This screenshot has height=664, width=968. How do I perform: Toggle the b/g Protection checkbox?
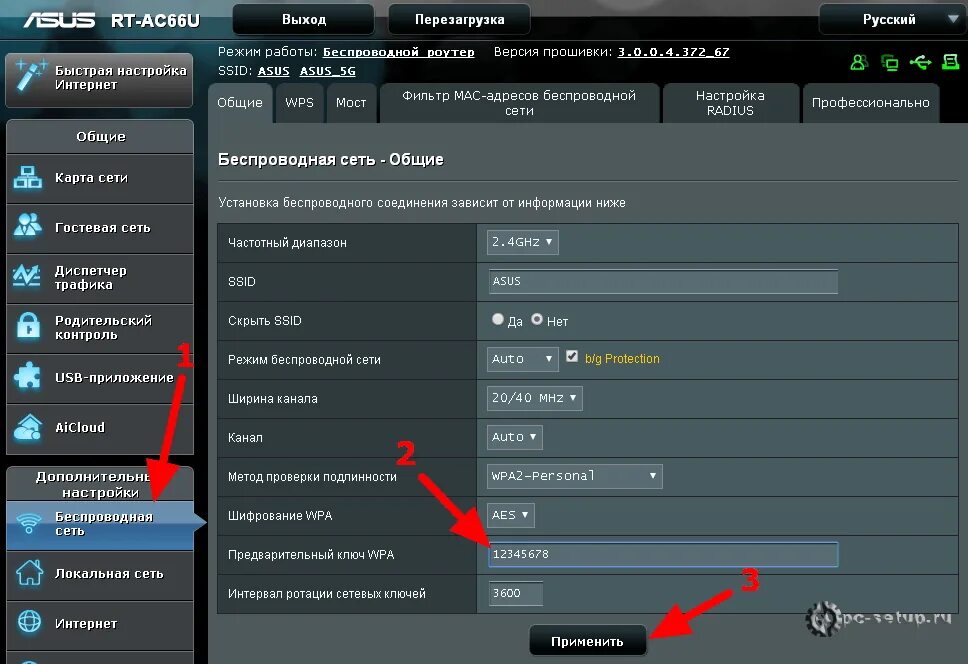[572, 356]
